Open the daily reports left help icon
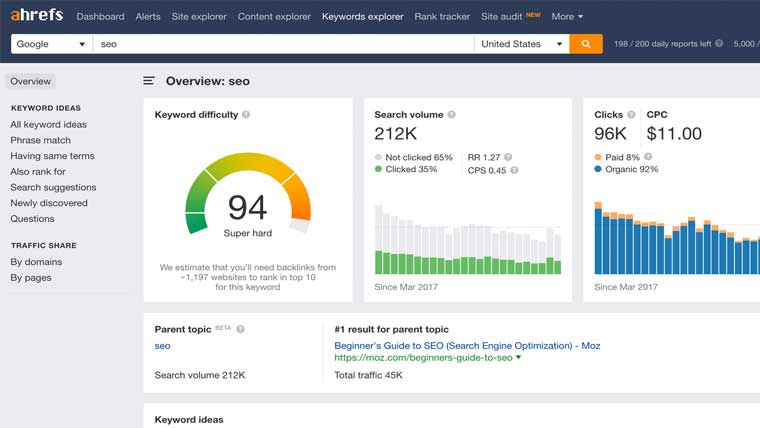 pos(719,44)
